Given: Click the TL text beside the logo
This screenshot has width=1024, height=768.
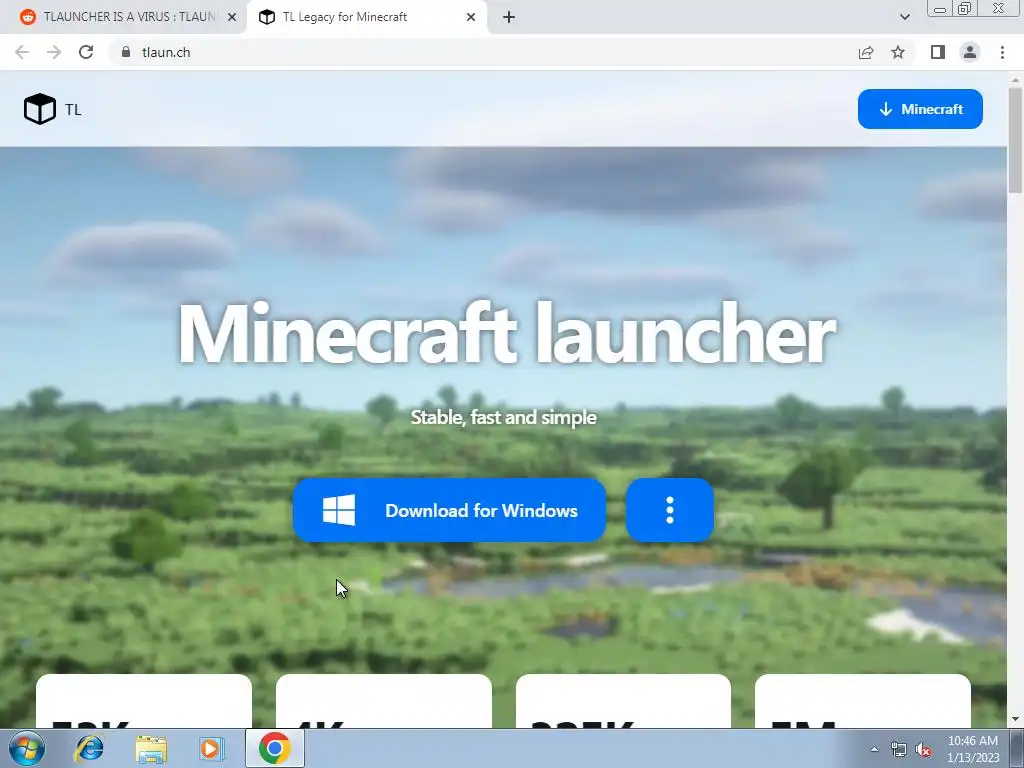Looking at the screenshot, I should [x=73, y=110].
